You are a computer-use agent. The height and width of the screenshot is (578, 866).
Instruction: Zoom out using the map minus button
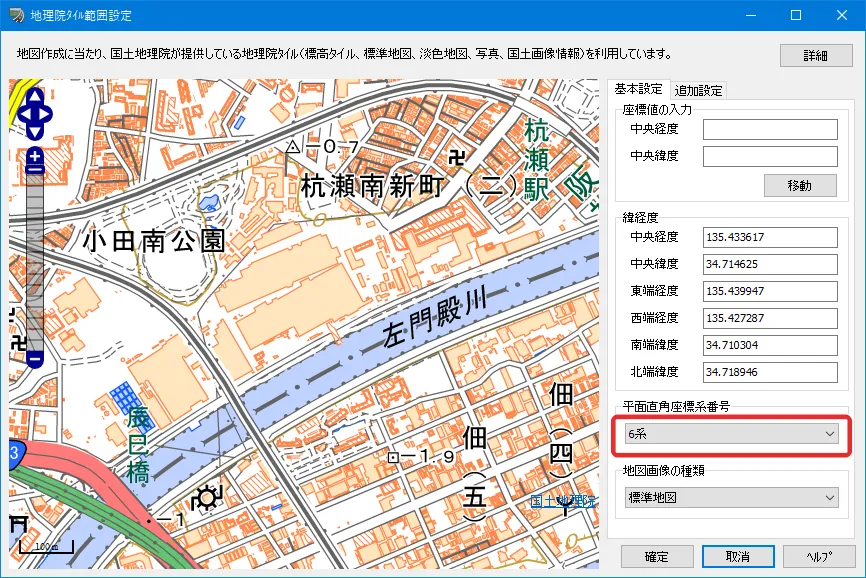35,357
